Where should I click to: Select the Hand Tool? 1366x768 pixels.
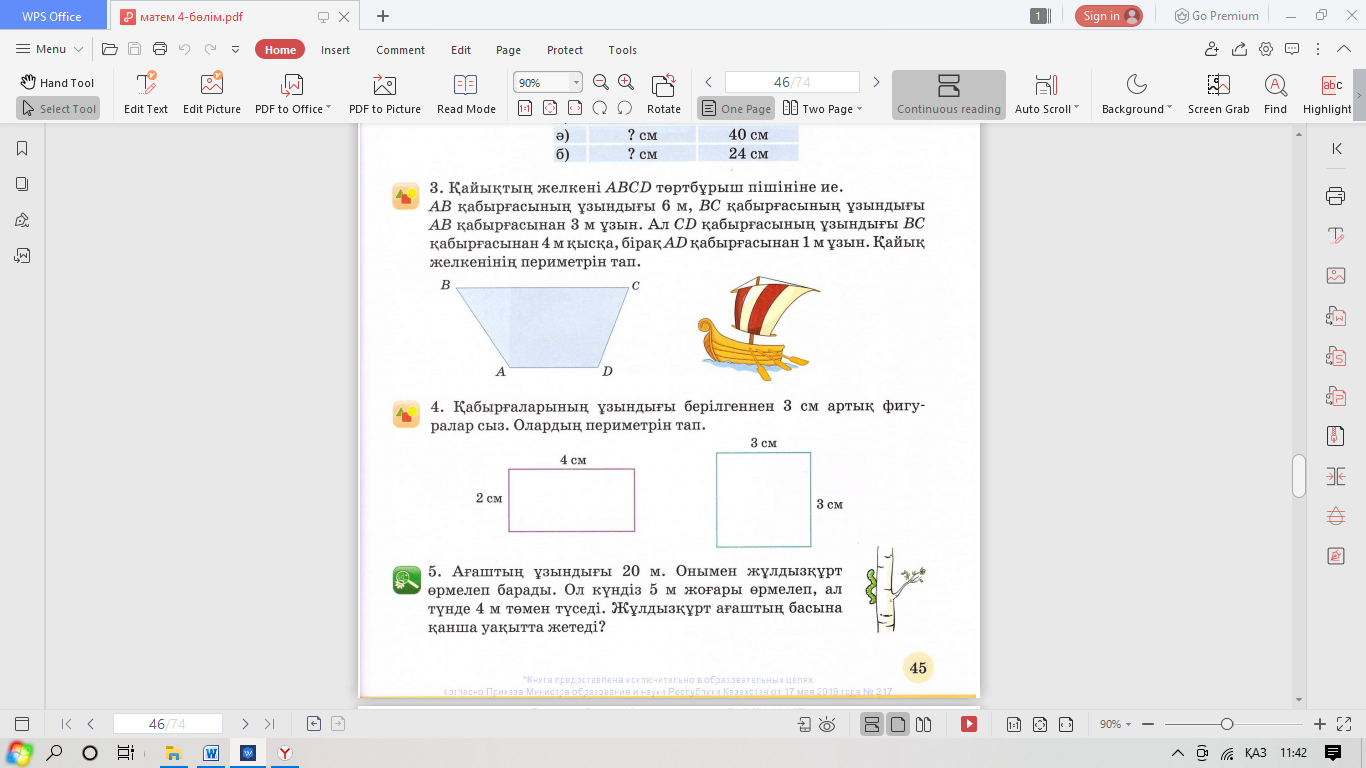coord(57,83)
